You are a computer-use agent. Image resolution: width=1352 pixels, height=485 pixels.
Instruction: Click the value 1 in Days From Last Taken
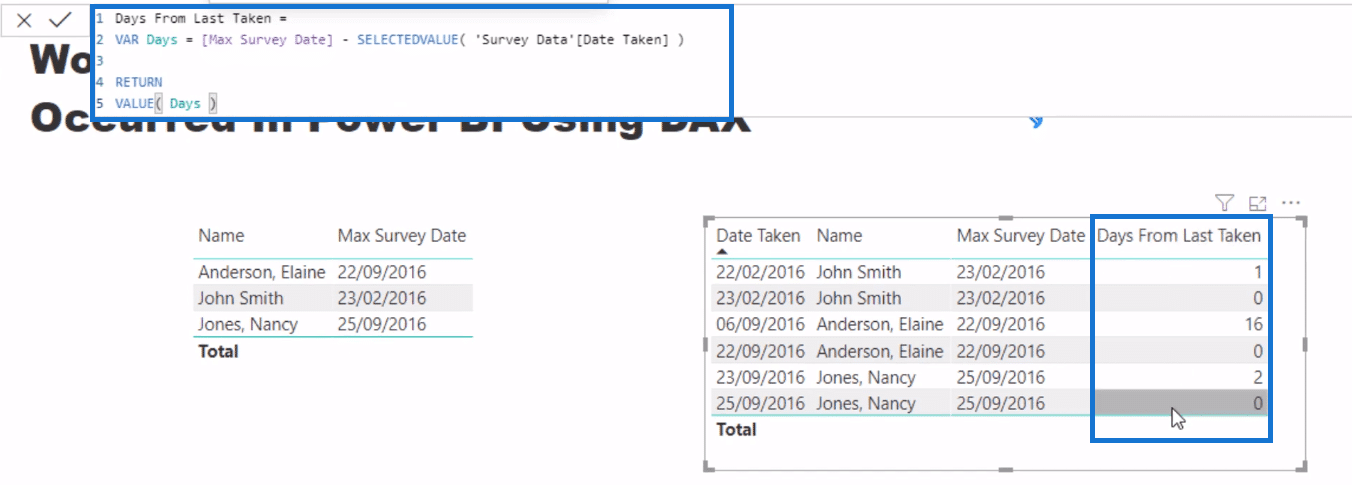[1258, 272]
